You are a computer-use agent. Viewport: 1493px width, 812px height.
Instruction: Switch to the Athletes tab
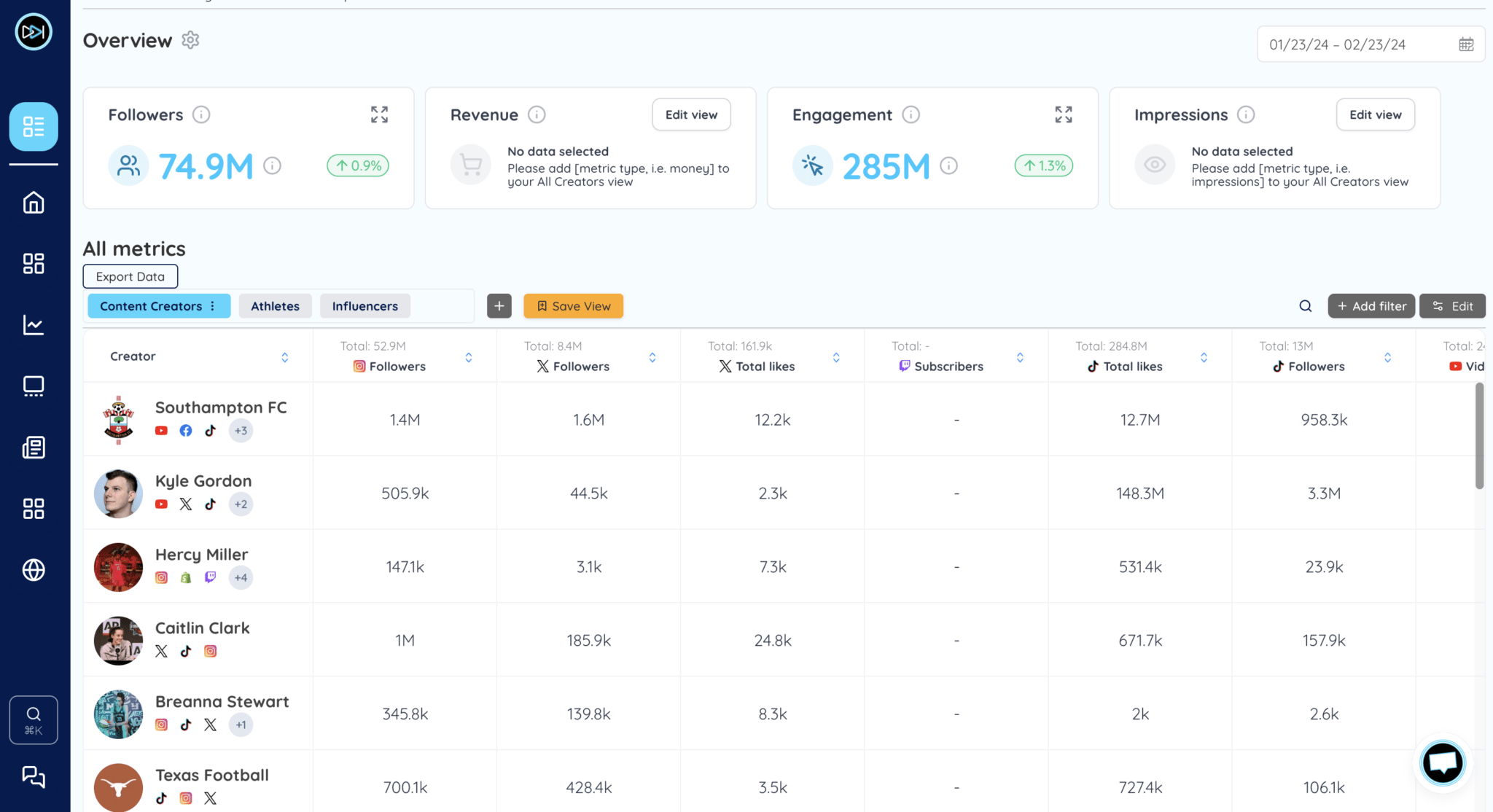point(275,306)
